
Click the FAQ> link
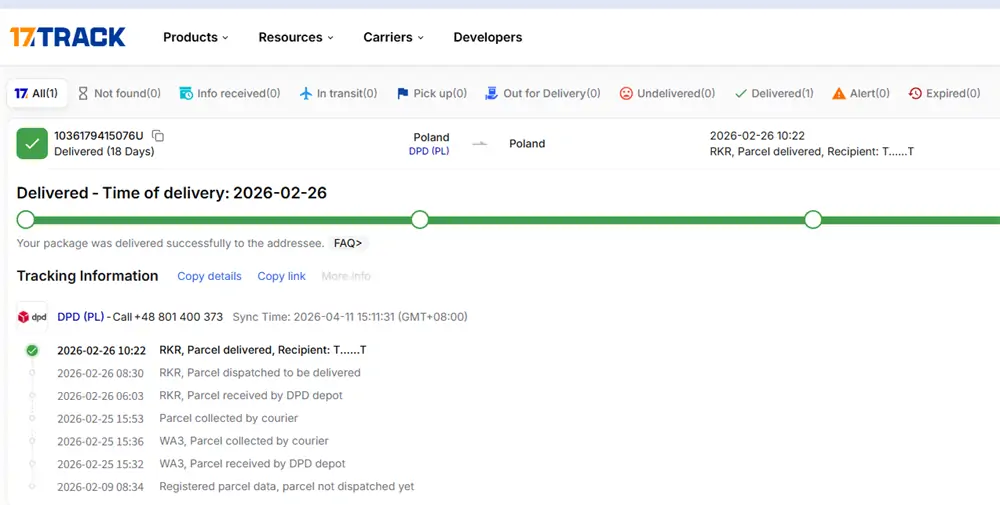point(348,243)
